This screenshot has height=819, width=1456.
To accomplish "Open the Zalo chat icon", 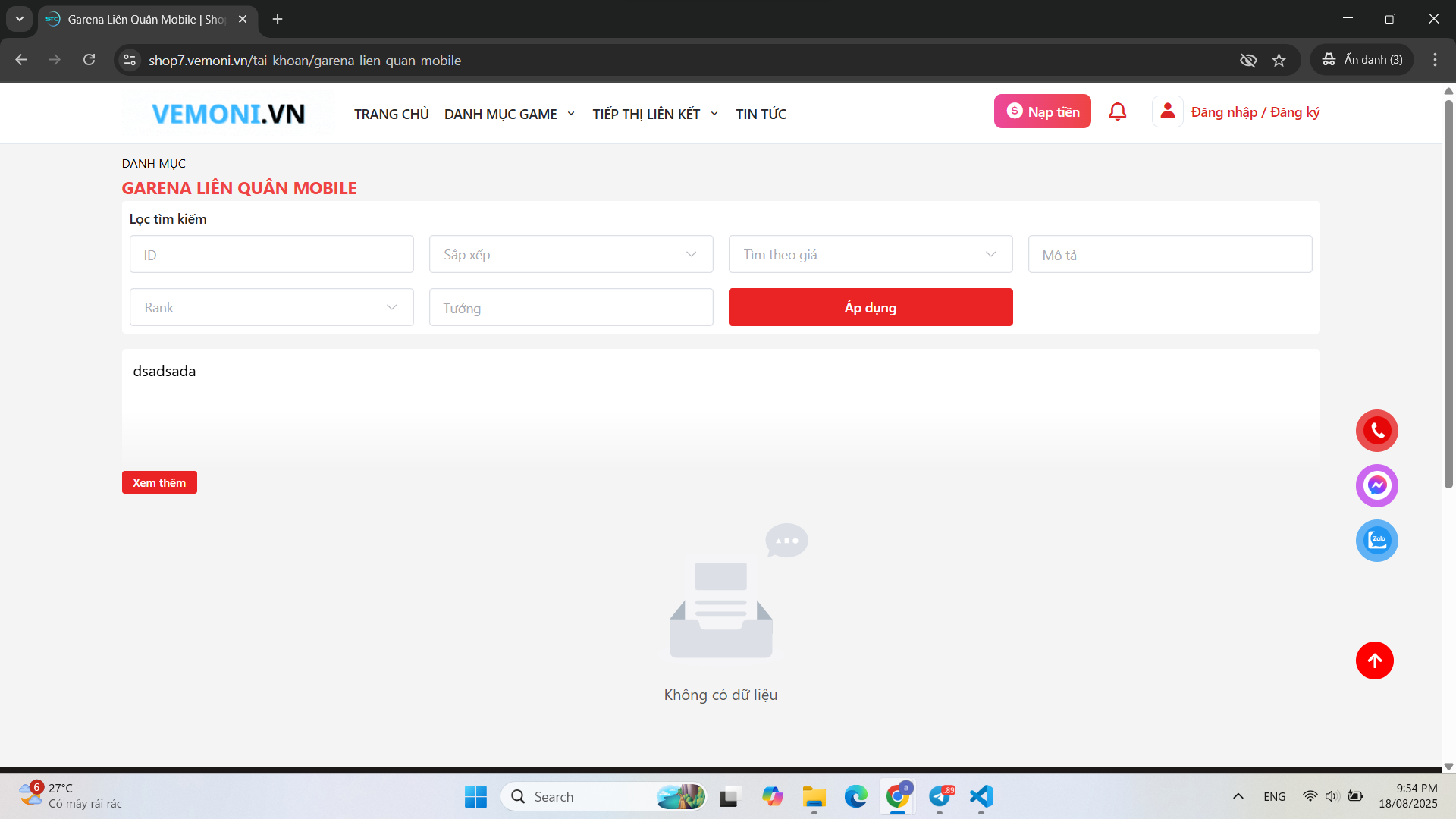I will click(x=1376, y=541).
